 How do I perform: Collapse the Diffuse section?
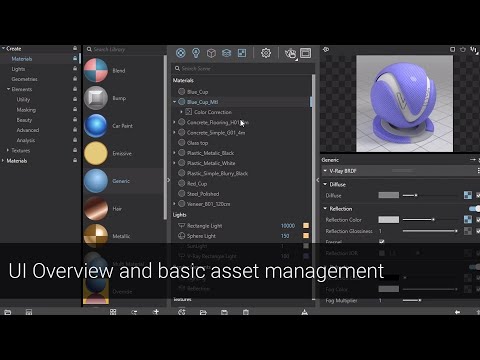pos(325,184)
